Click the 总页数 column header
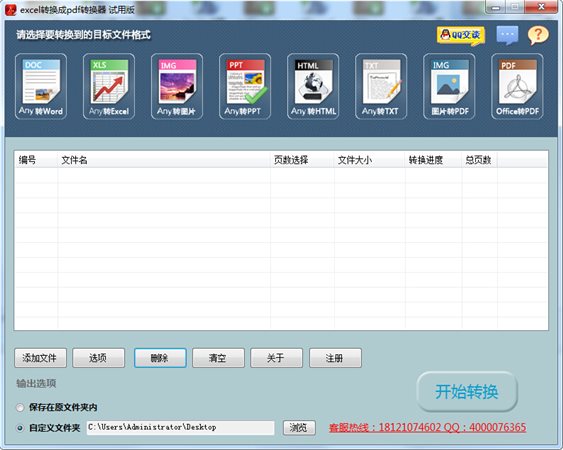 [480, 160]
